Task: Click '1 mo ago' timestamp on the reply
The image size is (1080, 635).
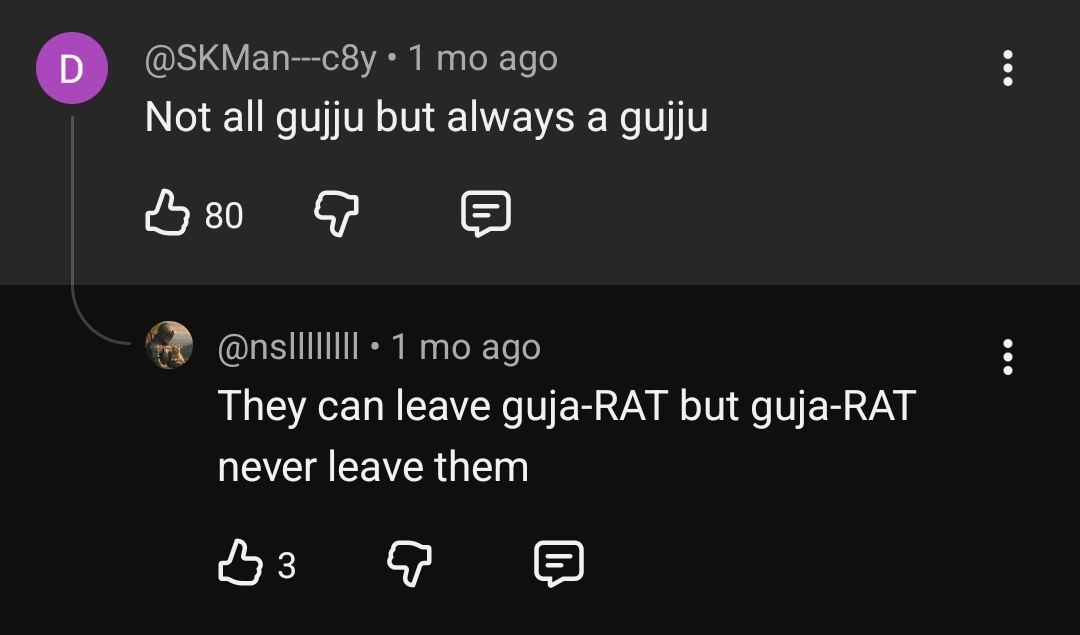Action: click(466, 347)
